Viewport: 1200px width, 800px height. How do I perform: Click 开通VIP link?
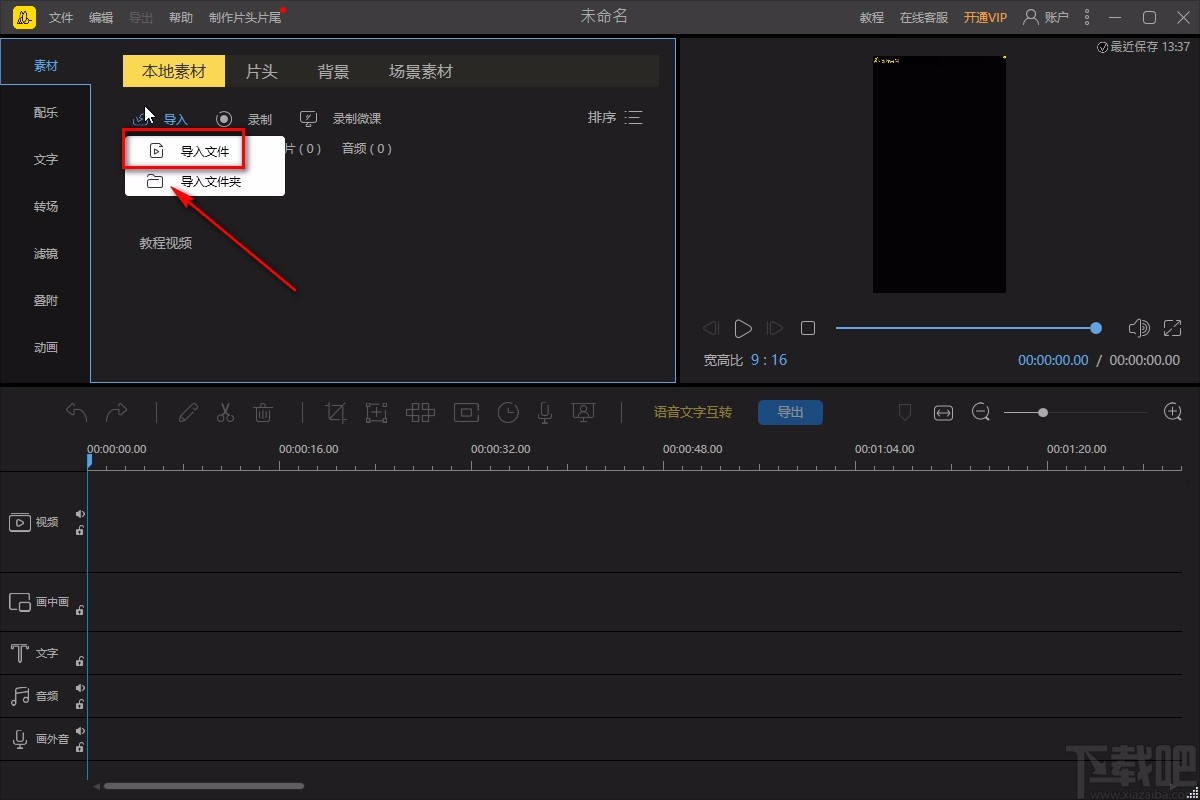coord(985,18)
